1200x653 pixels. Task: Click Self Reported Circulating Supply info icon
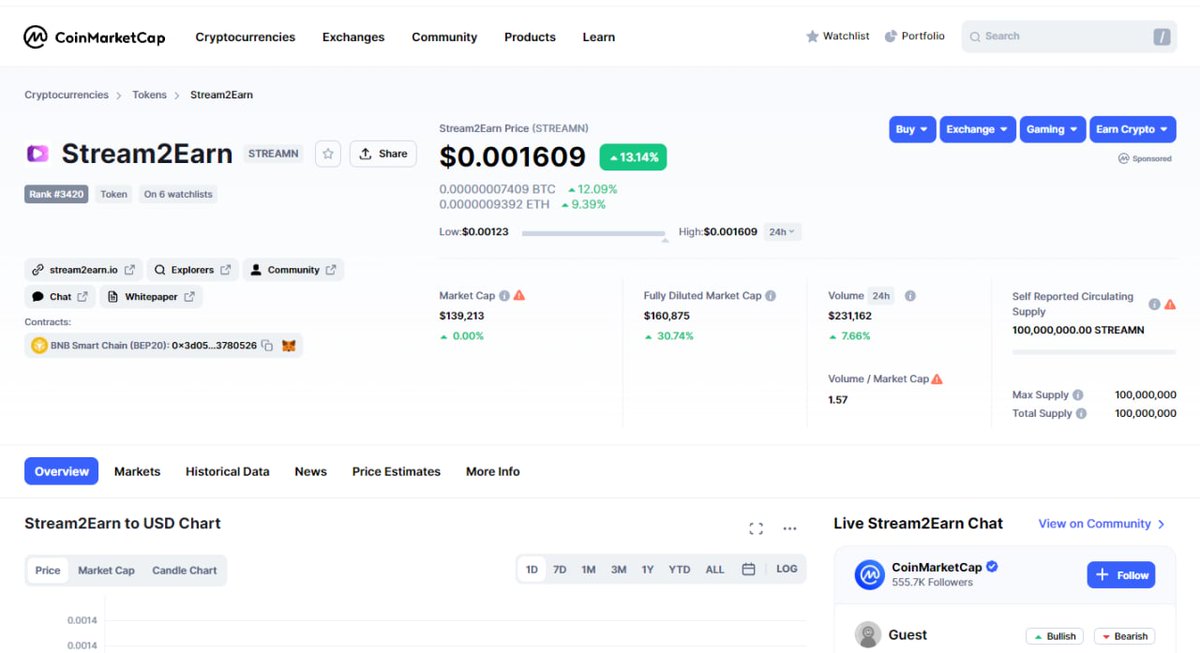coord(1154,304)
